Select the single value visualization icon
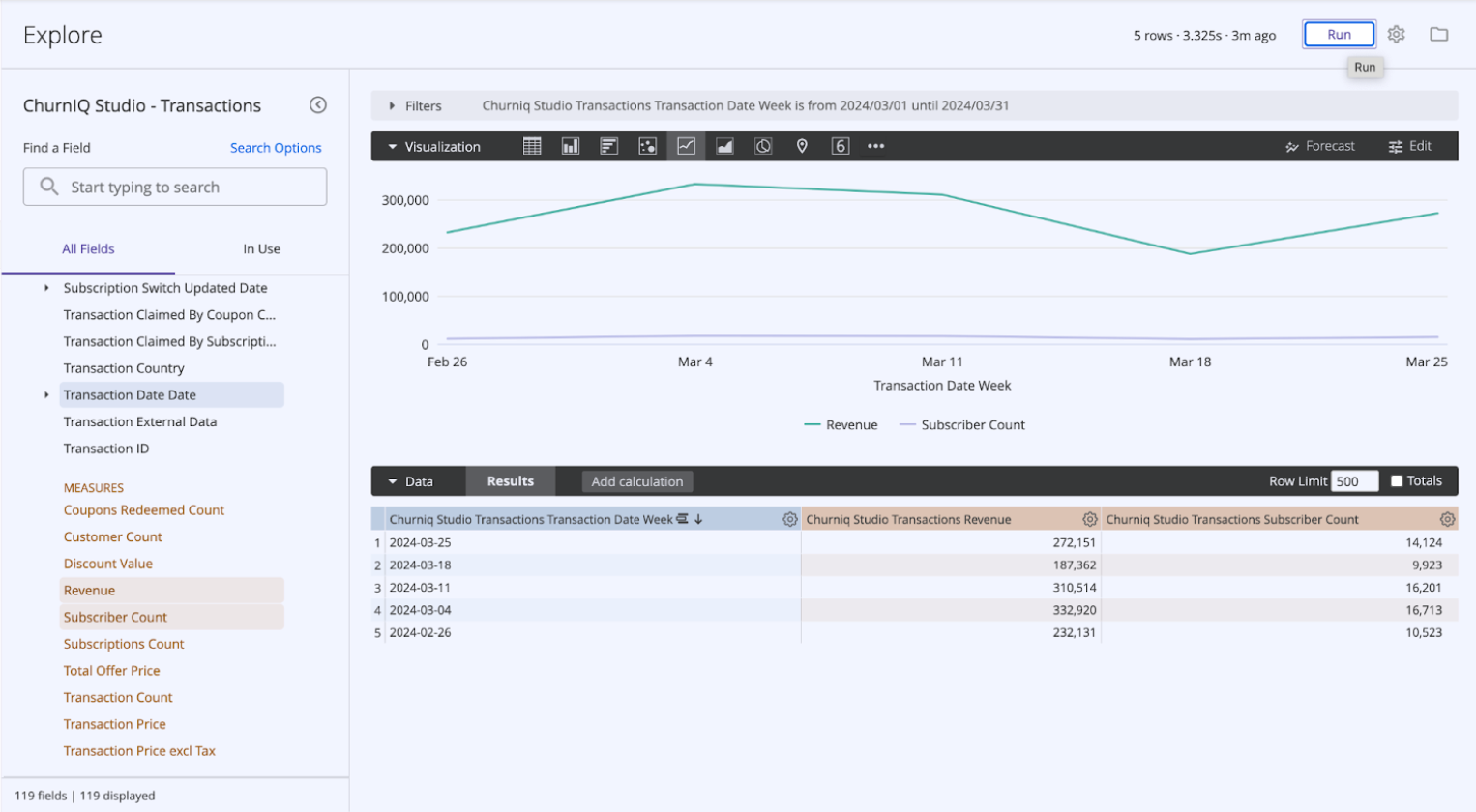1476x812 pixels. click(x=841, y=146)
